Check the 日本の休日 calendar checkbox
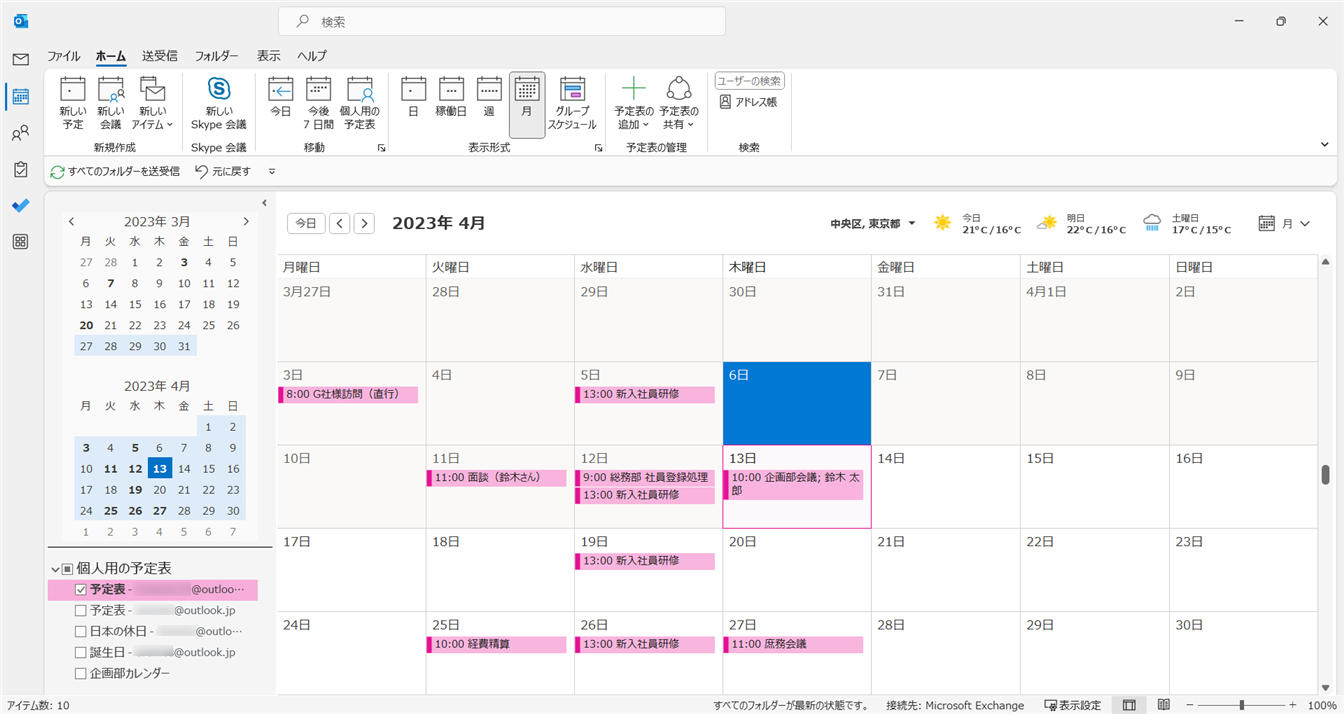 pyautogui.click(x=81, y=632)
